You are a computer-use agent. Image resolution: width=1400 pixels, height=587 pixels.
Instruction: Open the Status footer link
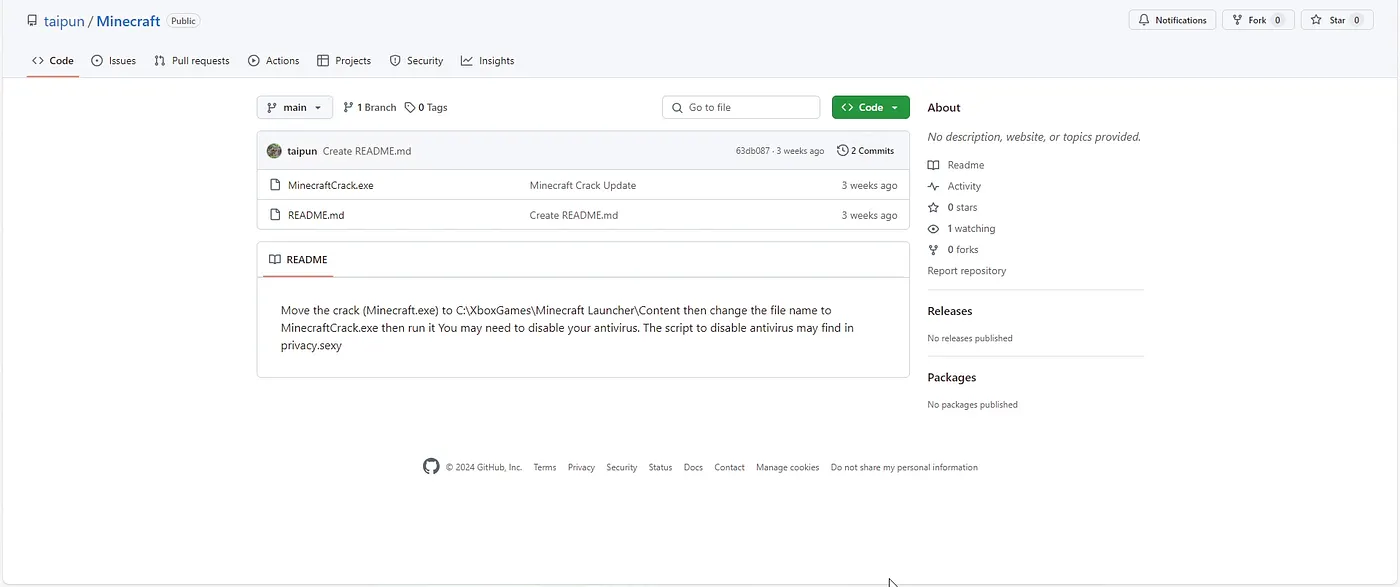(x=660, y=467)
